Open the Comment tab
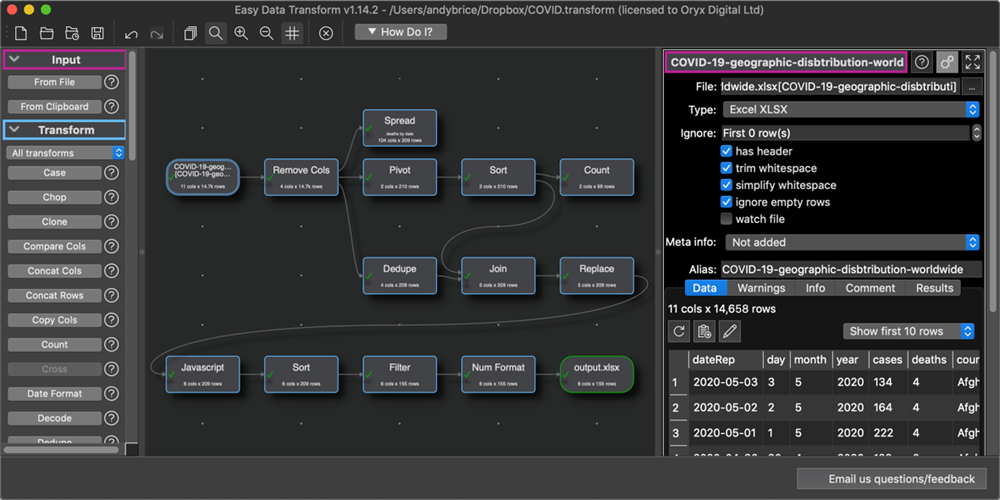 point(870,288)
